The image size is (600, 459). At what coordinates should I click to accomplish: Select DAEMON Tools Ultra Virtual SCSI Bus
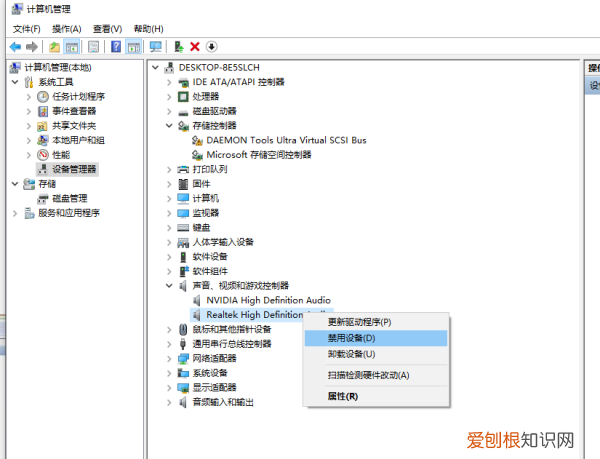(286, 140)
